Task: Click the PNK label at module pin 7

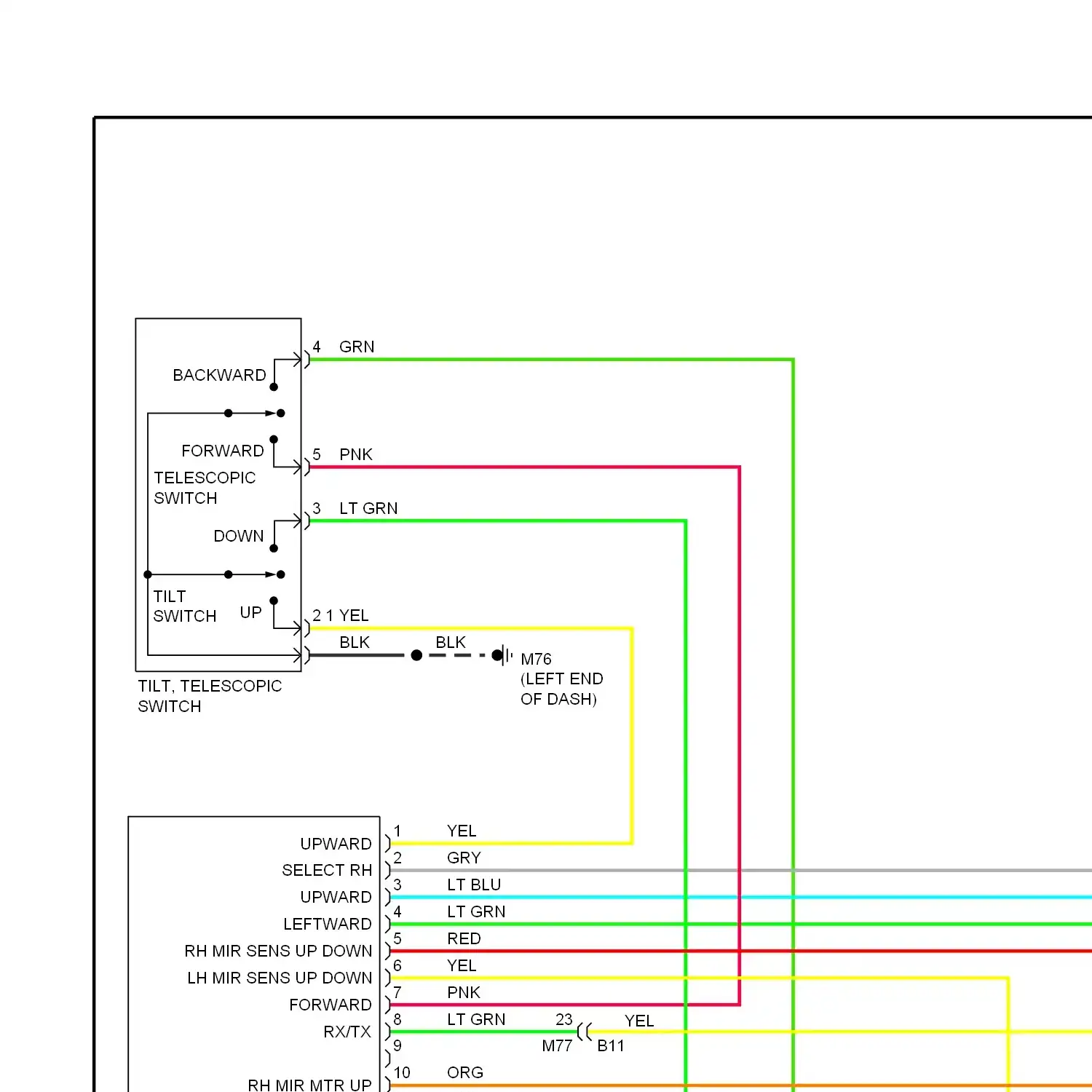Action: click(464, 992)
